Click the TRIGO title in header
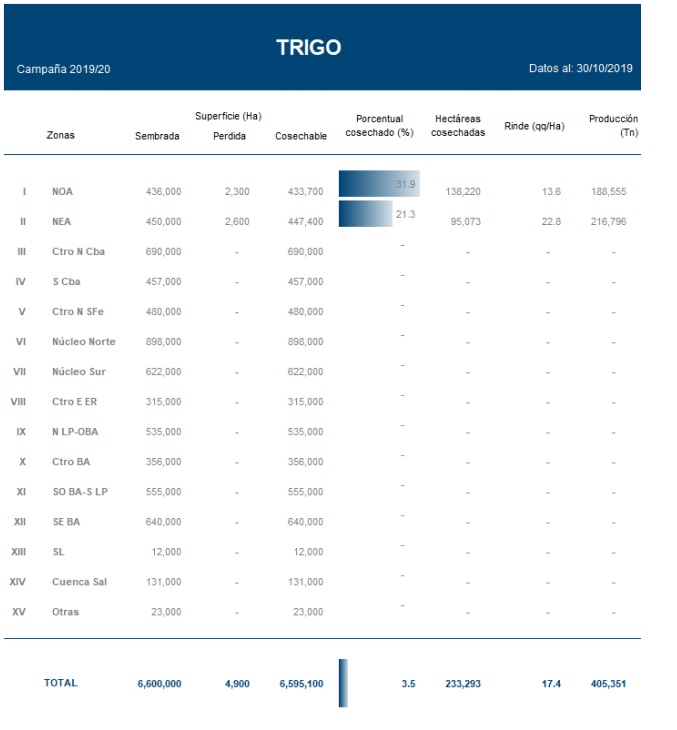The width and height of the screenshot is (677, 730). tap(308, 47)
